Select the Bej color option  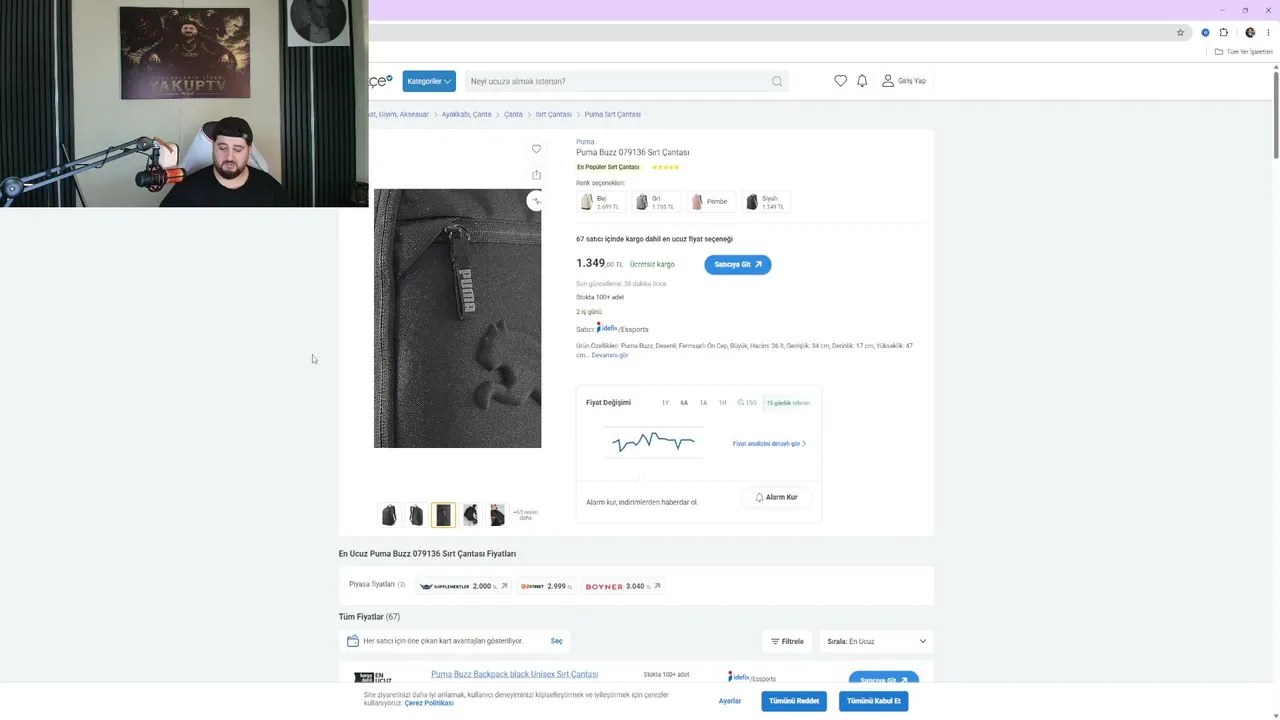(x=600, y=202)
